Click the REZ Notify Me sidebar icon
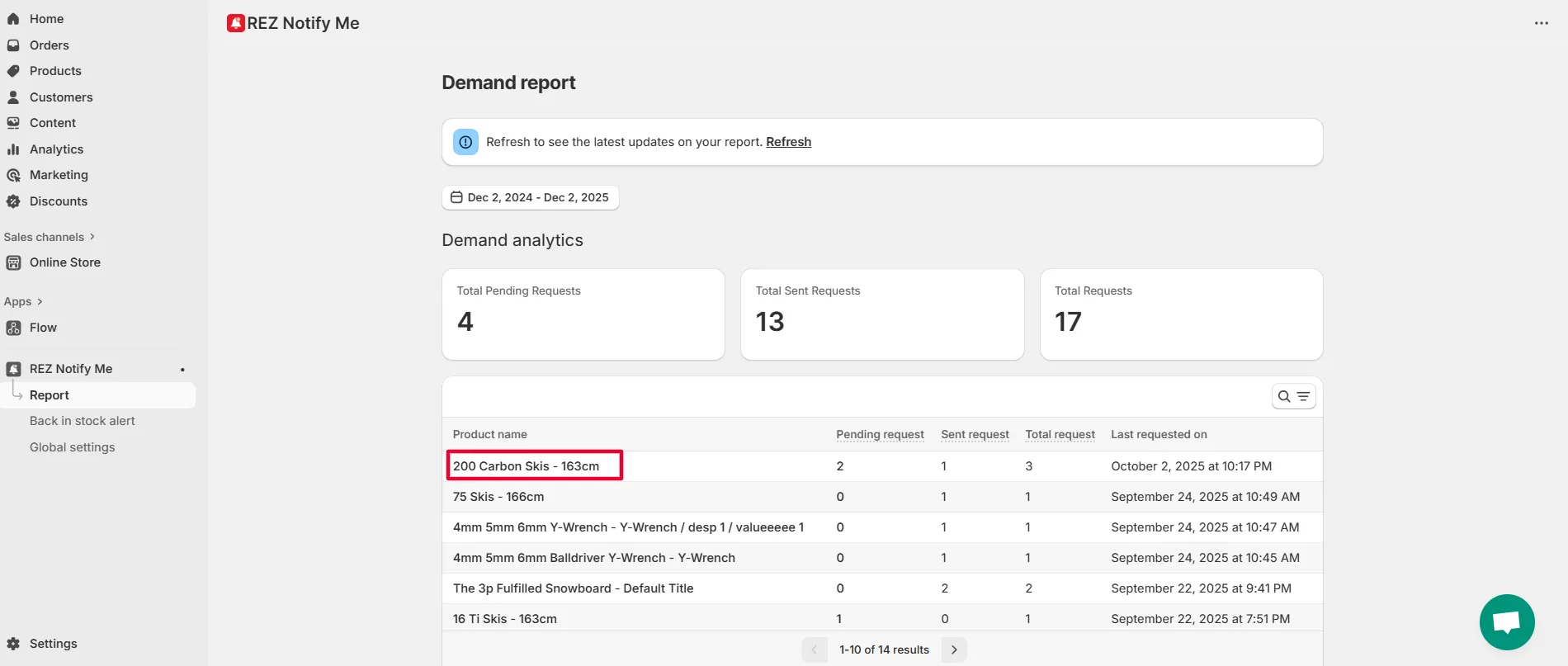Image resolution: width=1568 pixels, height=666 pixels. coord(13,369)
